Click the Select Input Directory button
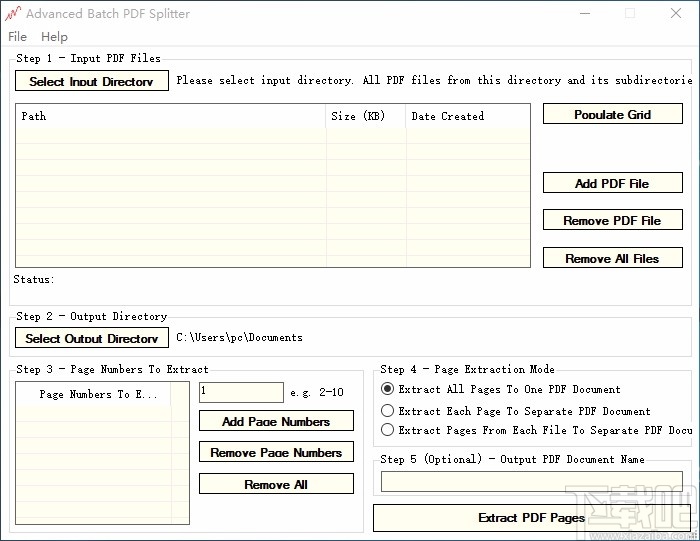This screenshot has width=700, height=541. point(92,81)
